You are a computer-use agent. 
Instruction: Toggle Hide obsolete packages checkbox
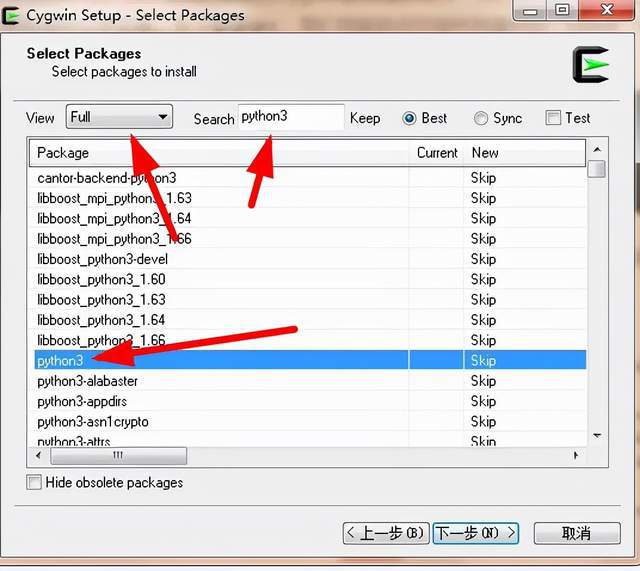(x=34, y=482)
